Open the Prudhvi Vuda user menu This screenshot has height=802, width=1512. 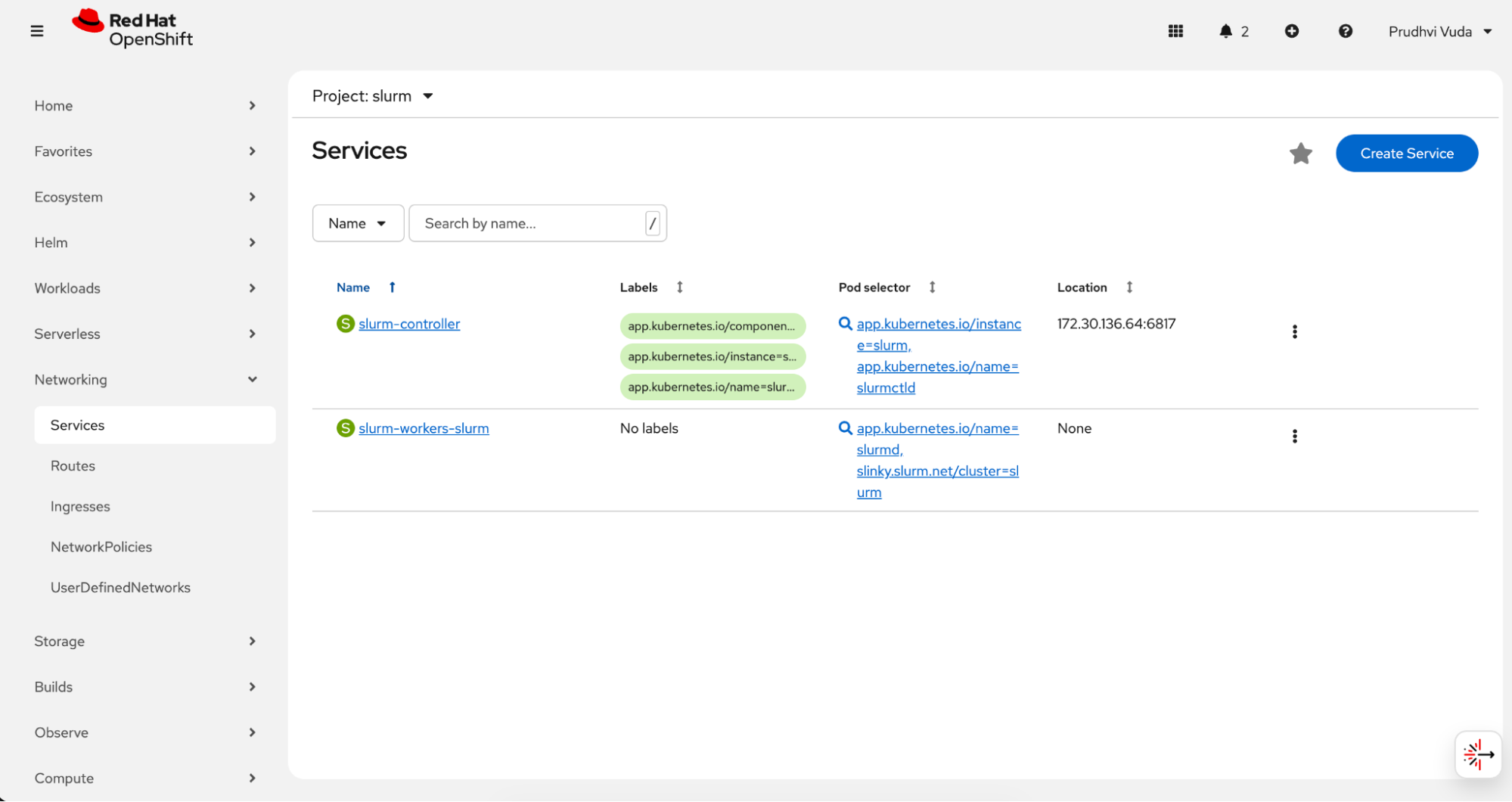click(x=1439, y=31)
